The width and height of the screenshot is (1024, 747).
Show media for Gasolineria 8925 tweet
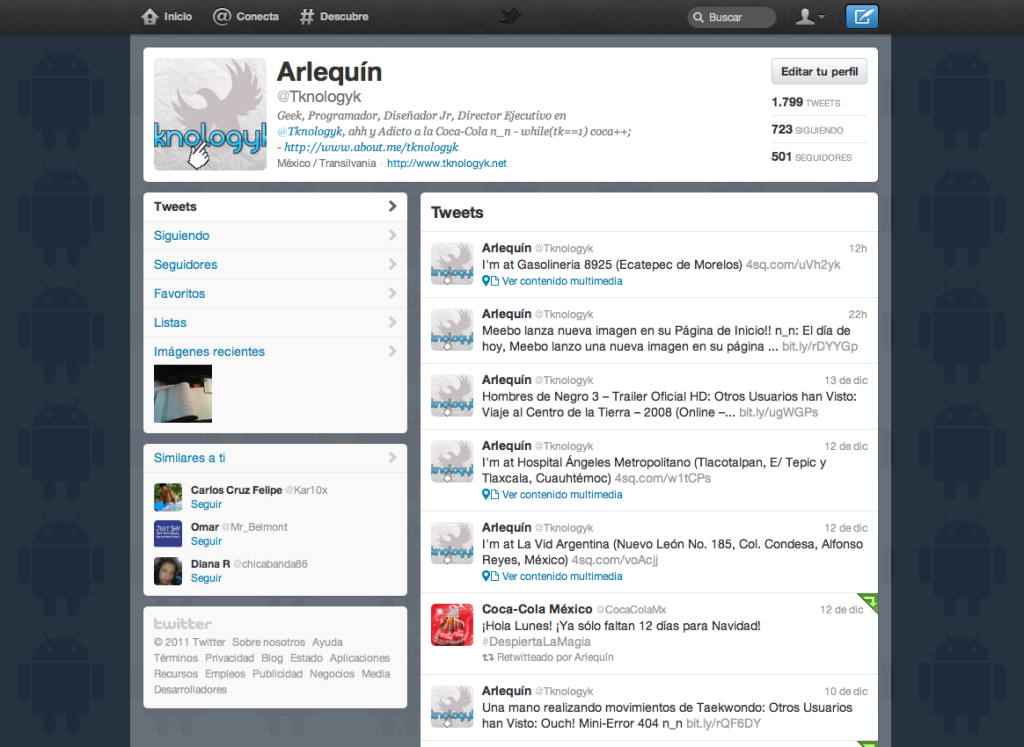click(562, 281)
